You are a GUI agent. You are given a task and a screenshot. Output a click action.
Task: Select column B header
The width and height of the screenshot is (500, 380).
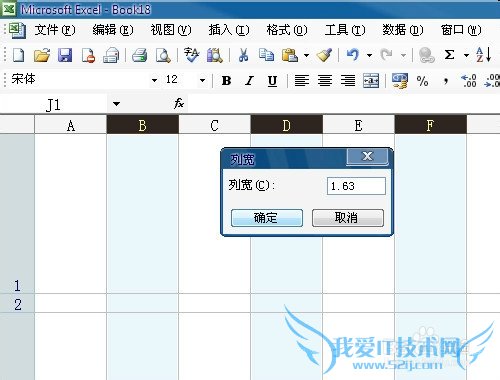pyautogui.click(x=142, y=125)
